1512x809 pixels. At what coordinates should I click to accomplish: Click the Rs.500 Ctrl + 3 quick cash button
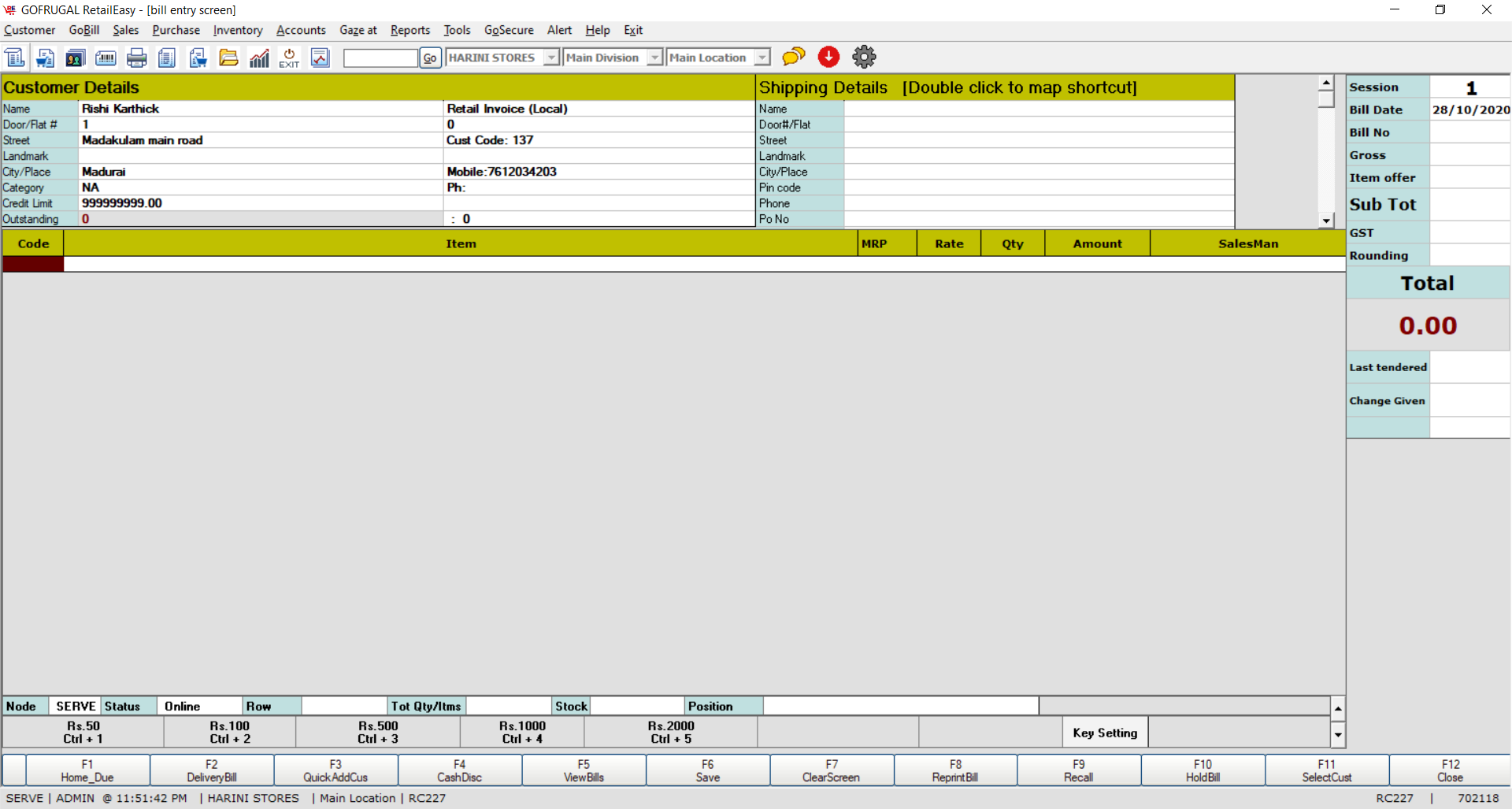pos(378,733)
